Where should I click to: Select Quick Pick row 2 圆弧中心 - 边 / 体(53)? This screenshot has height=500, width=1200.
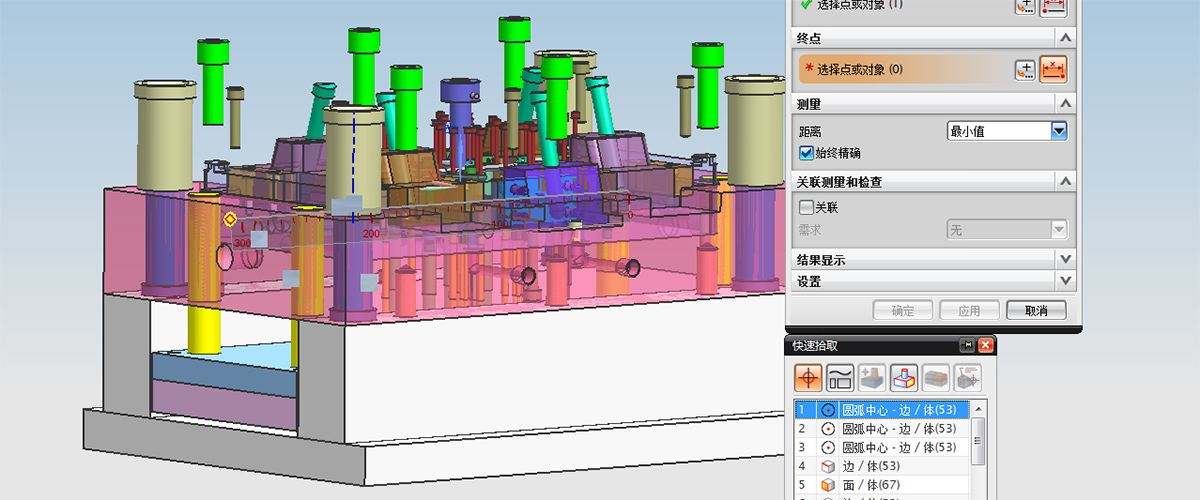(x=882, y=428)
